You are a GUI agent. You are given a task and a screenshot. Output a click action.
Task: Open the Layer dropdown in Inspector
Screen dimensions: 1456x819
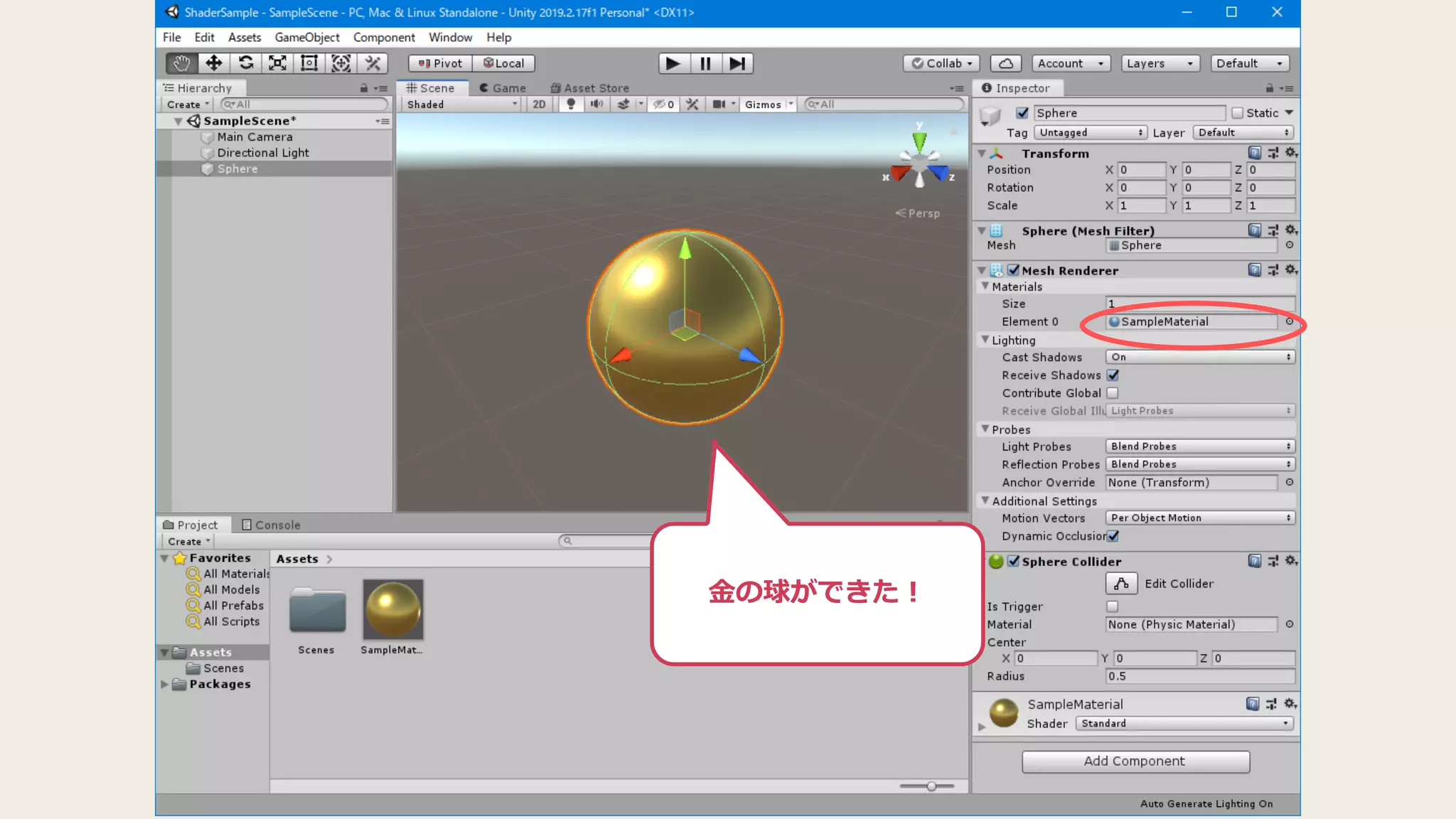pyautogui.click(x=1243, y=132)
